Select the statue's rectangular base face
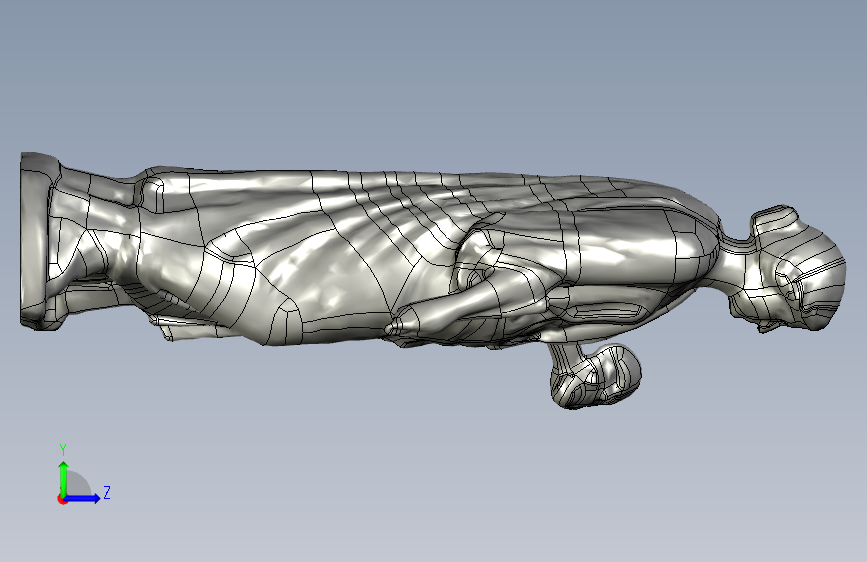This screenshot has width=867, height=562. click(34, 241)
